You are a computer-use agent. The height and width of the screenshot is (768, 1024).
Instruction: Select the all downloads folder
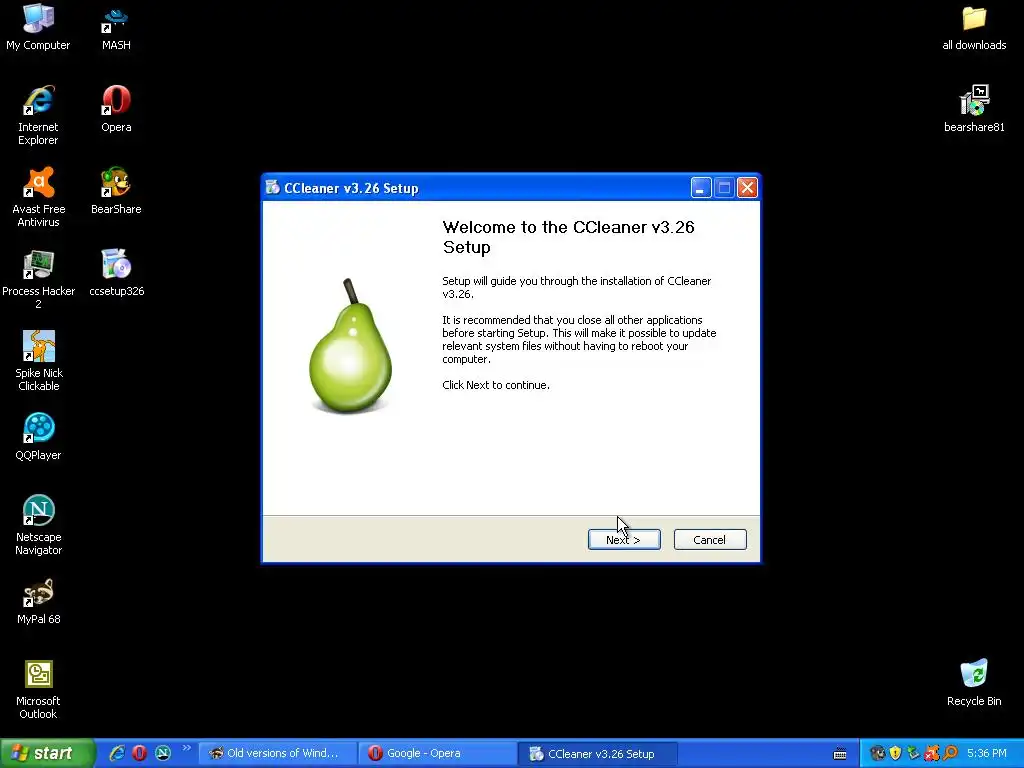click(974, 27)
